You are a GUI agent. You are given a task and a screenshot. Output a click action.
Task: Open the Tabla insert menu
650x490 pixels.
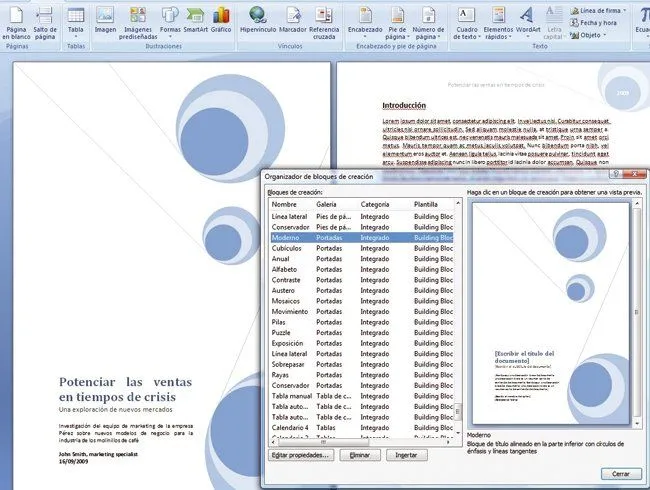click(76, 23)
